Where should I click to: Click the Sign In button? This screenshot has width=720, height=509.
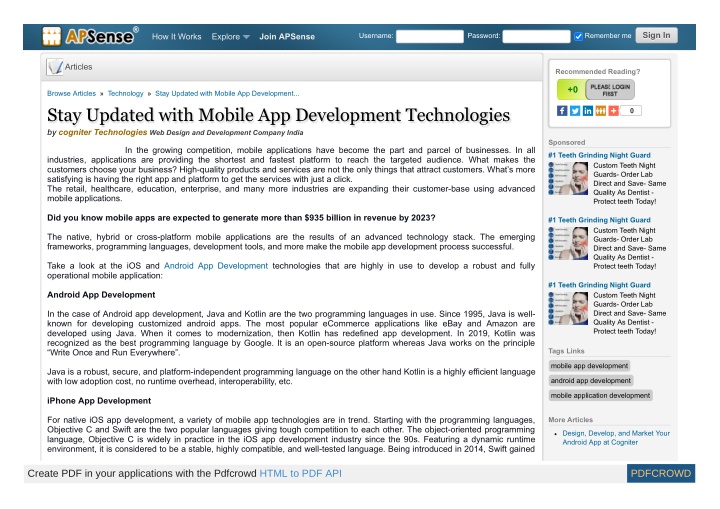coord(656,35)
